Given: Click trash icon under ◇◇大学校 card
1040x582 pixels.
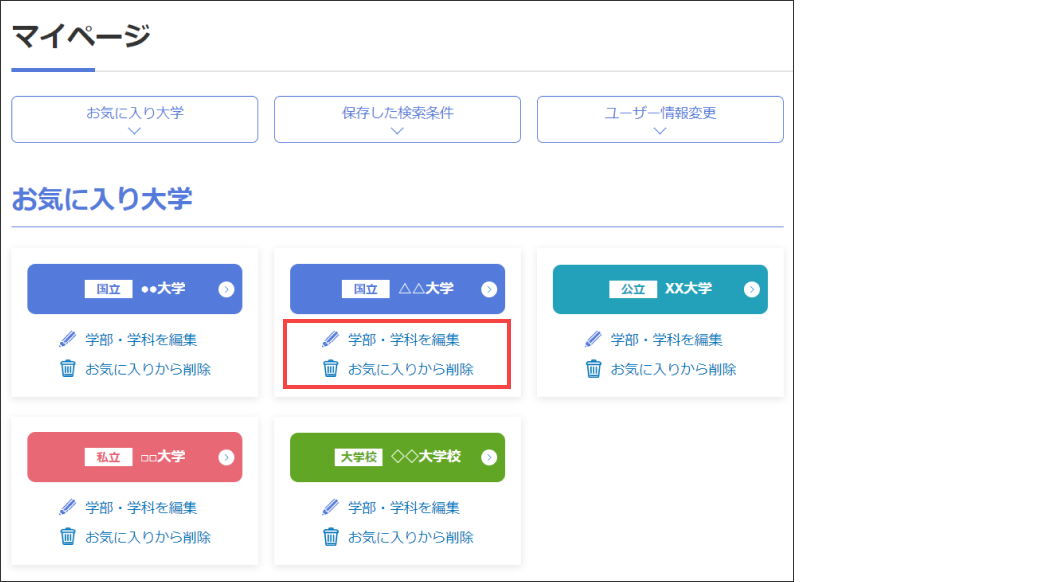Looking at the screenshot, I should click(331, 537).
